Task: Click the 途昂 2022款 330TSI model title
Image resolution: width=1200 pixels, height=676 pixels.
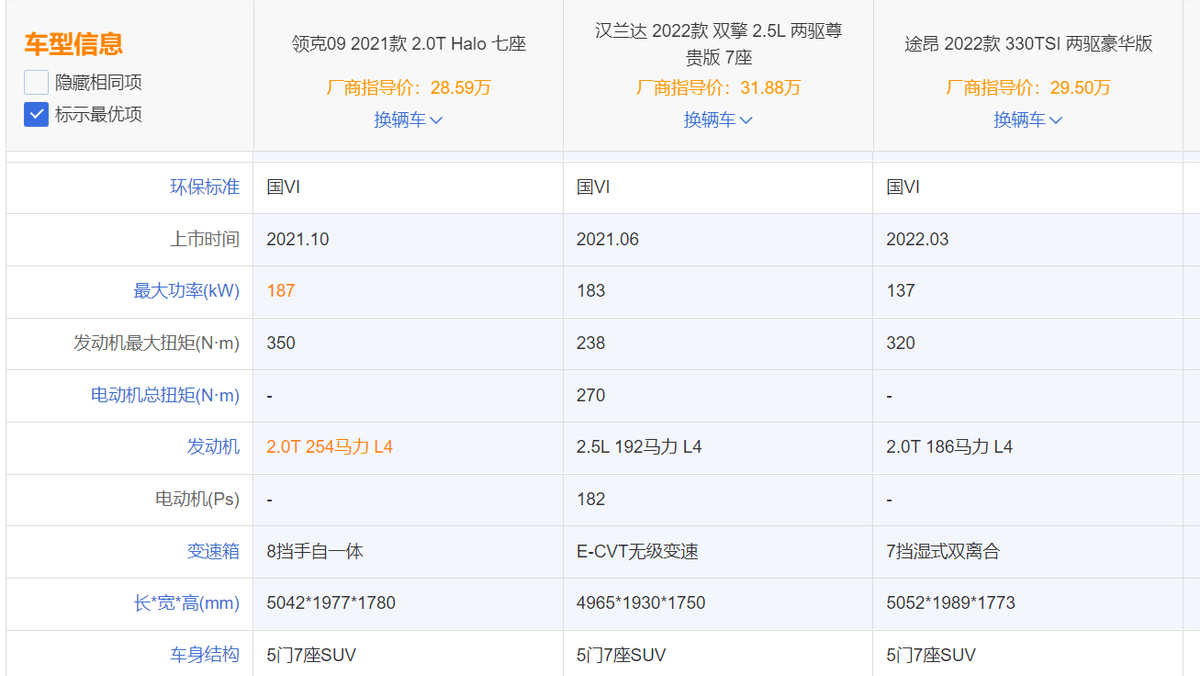Action: (x=1028, y=44)
